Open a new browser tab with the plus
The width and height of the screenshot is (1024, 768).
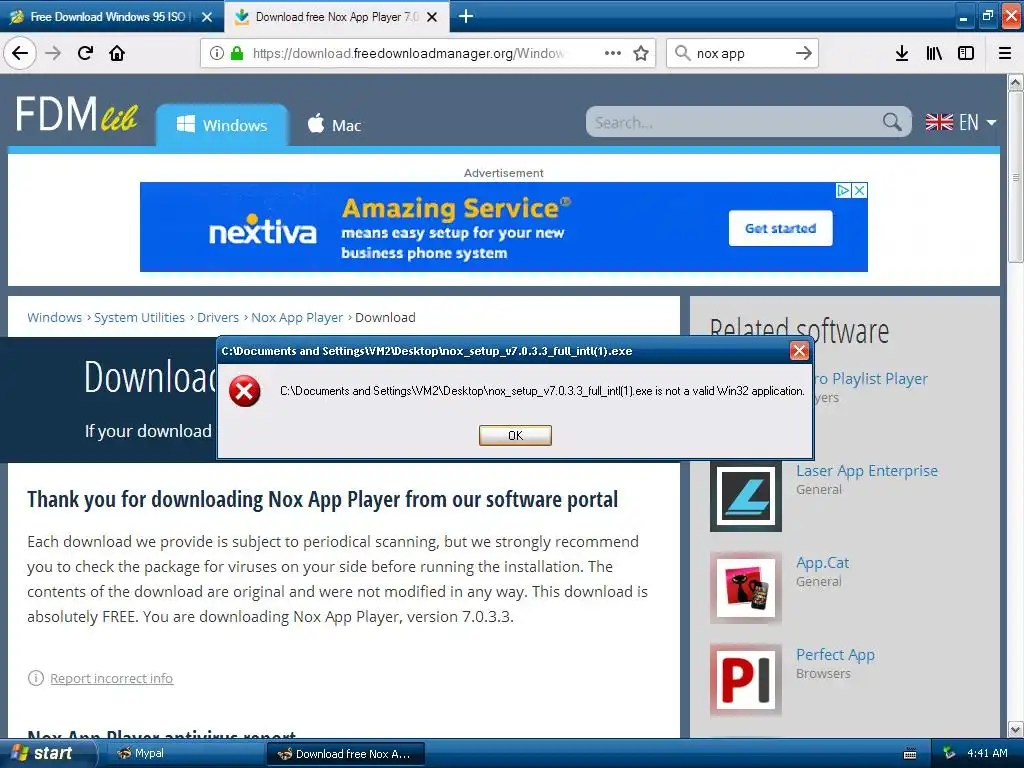tap(466, 16)
